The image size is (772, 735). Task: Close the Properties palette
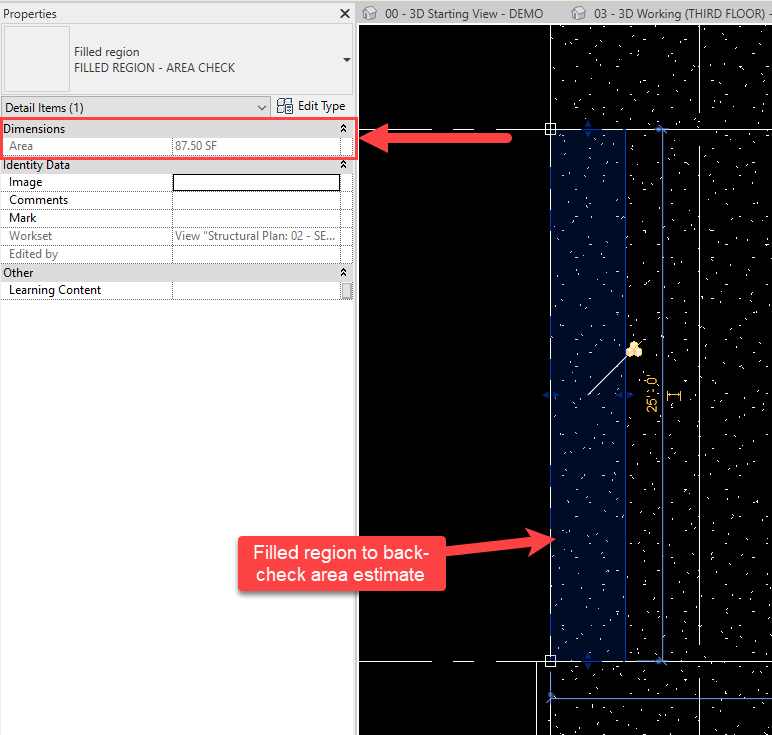(345, 14)
